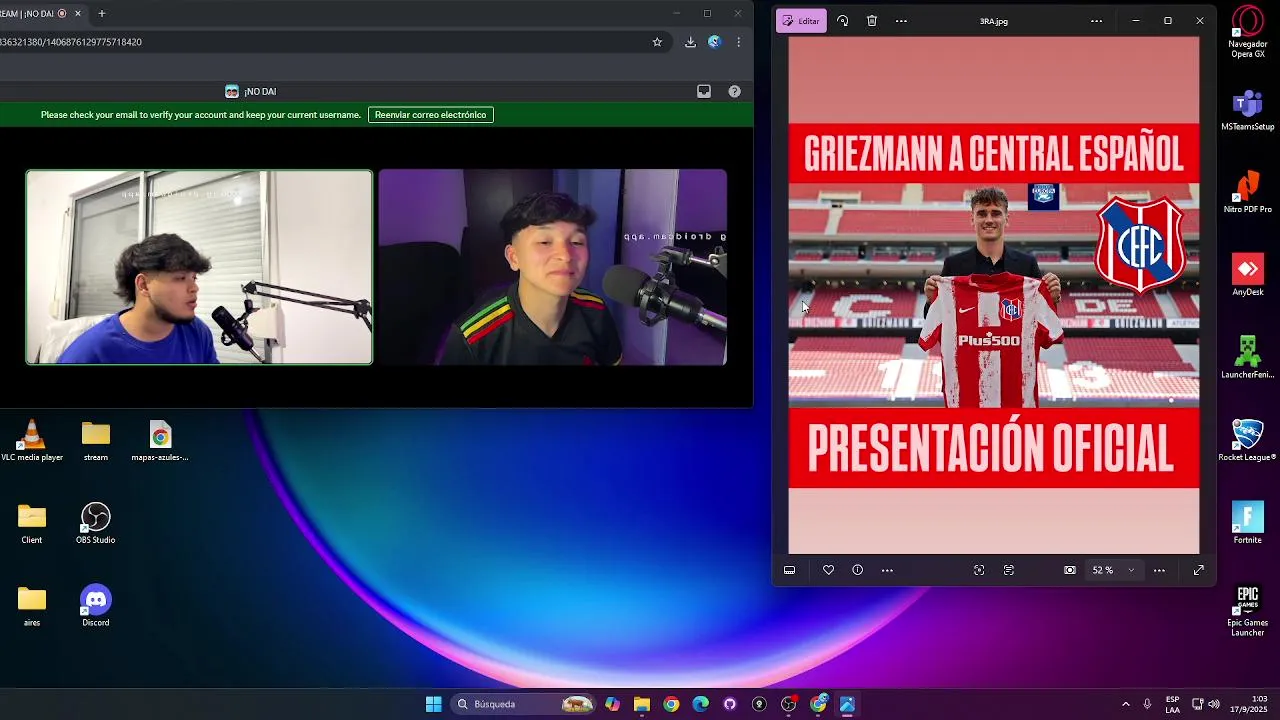Launch Discord from desktop shortcut
Screen dimensions: 1280x720
96,606
